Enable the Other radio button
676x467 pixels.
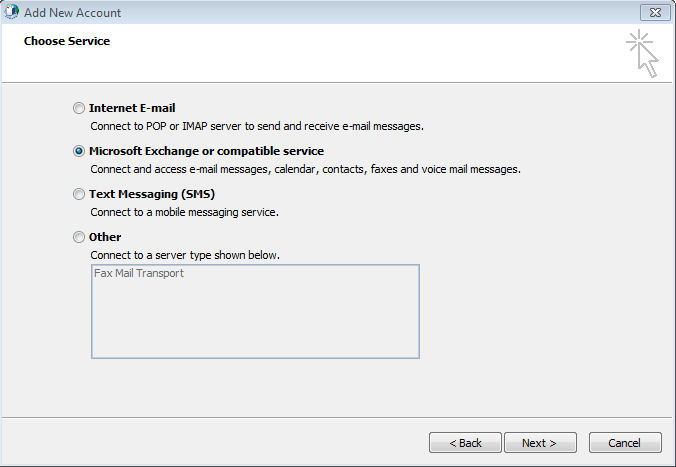click(x=79, y=237)
